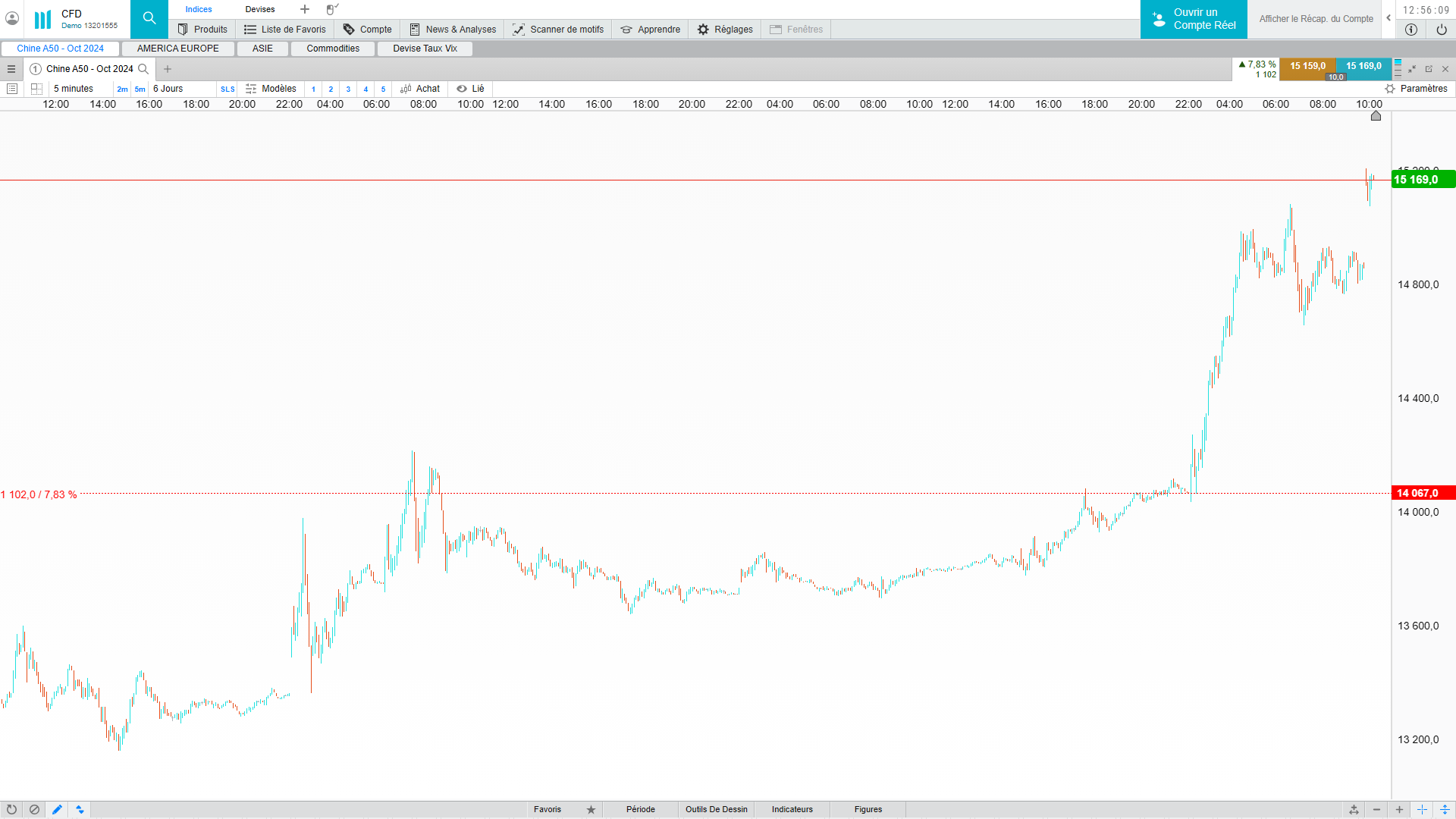Open the Commodities tab
The width and height of the screenshot is (1456, 819).
[333, 49]
